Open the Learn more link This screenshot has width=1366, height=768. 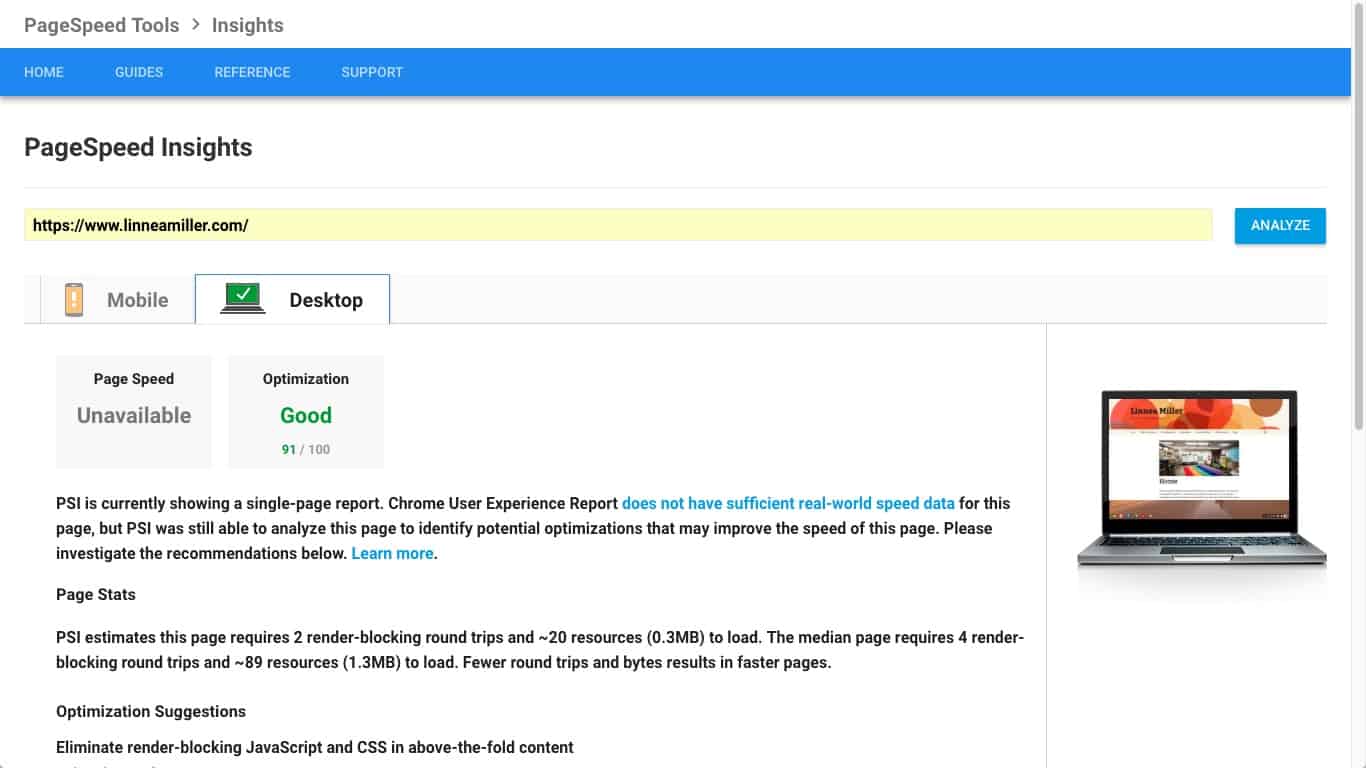pos(392,553)
